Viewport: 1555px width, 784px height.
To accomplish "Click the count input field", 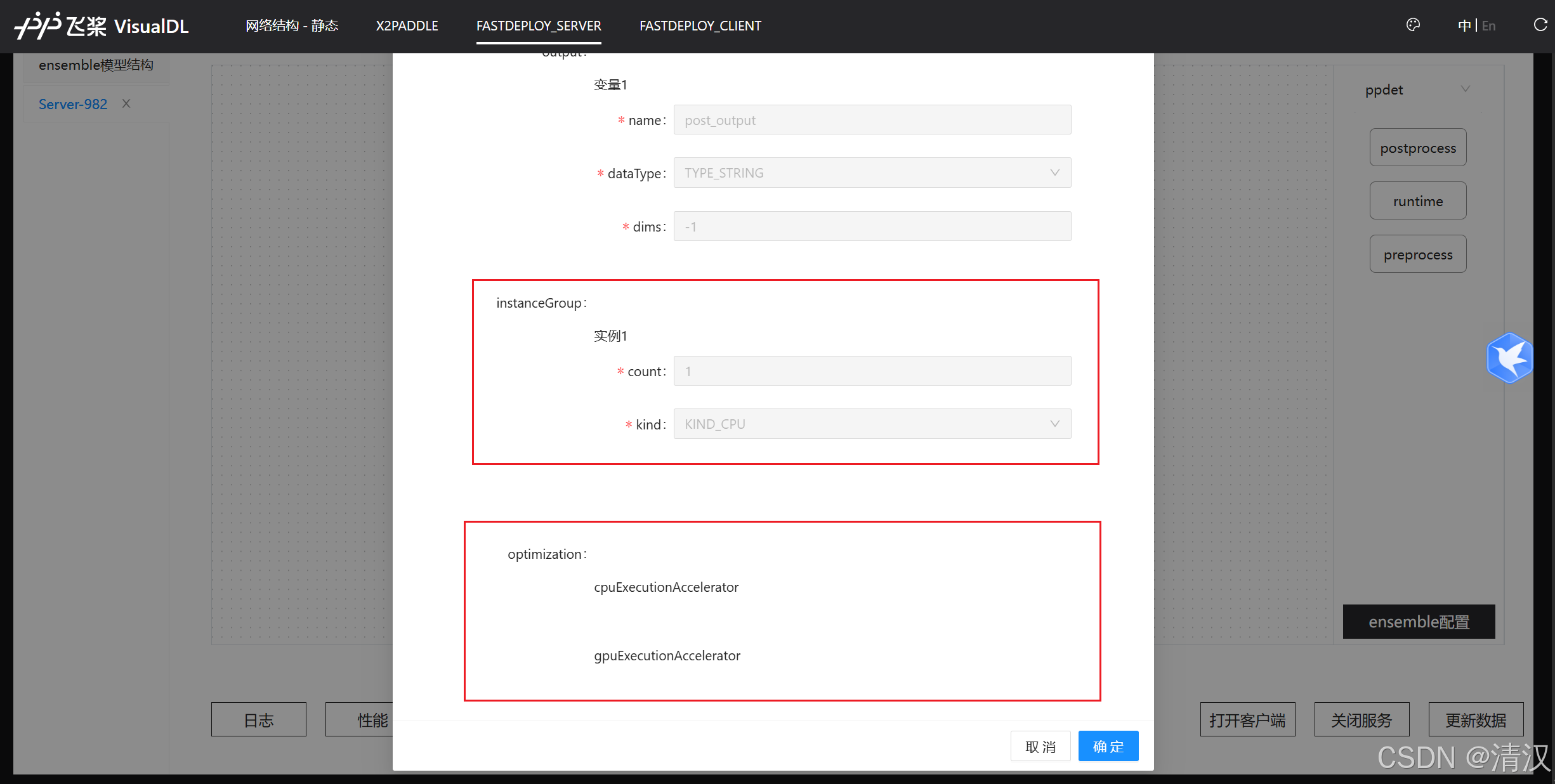I will point(872,370).
